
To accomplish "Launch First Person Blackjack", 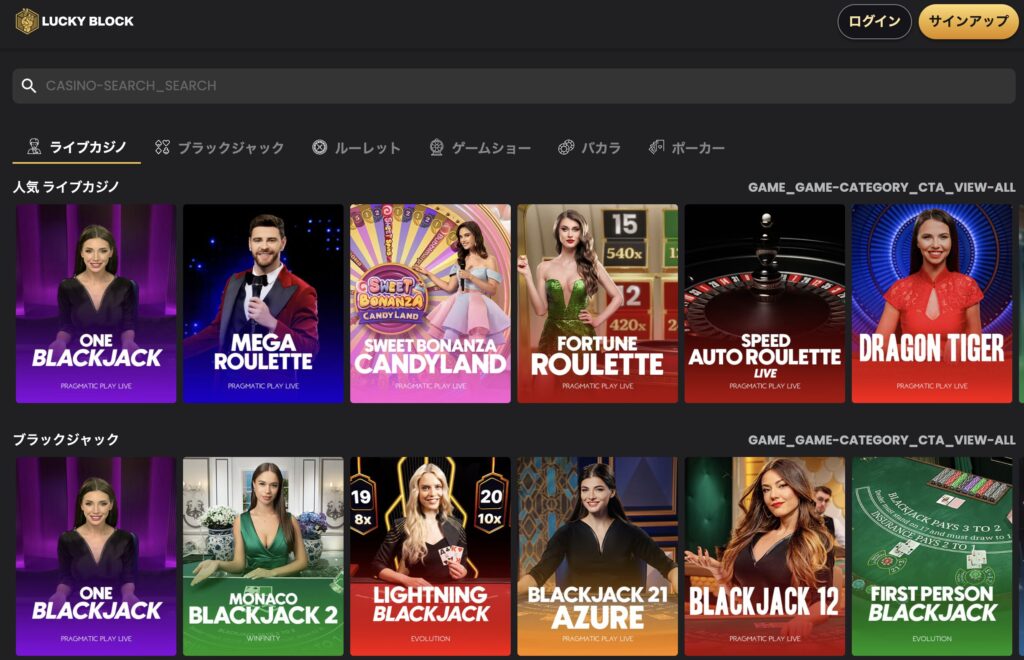I will pos(932,556).
